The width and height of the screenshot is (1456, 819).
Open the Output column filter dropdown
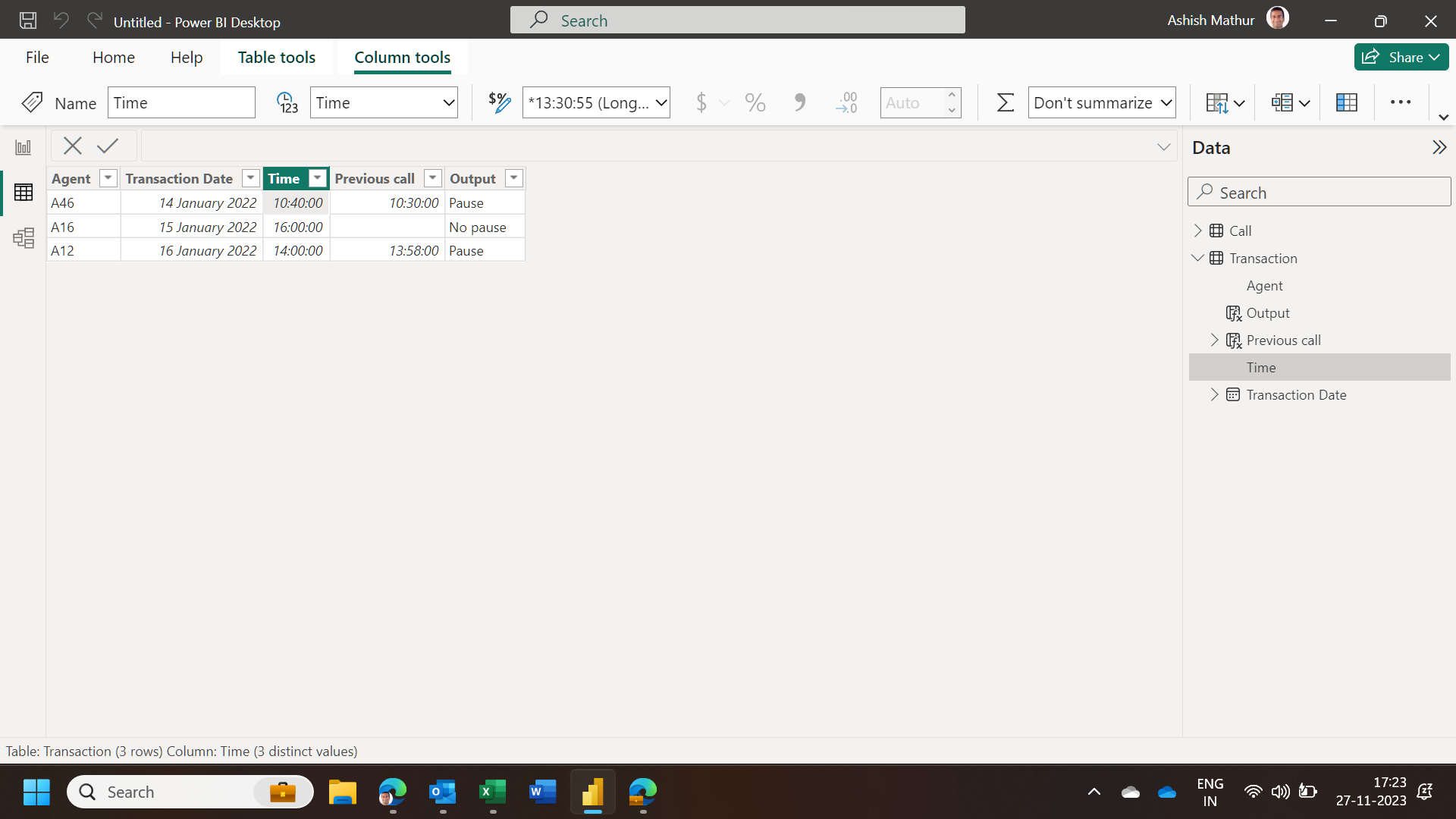pos(514,178)
